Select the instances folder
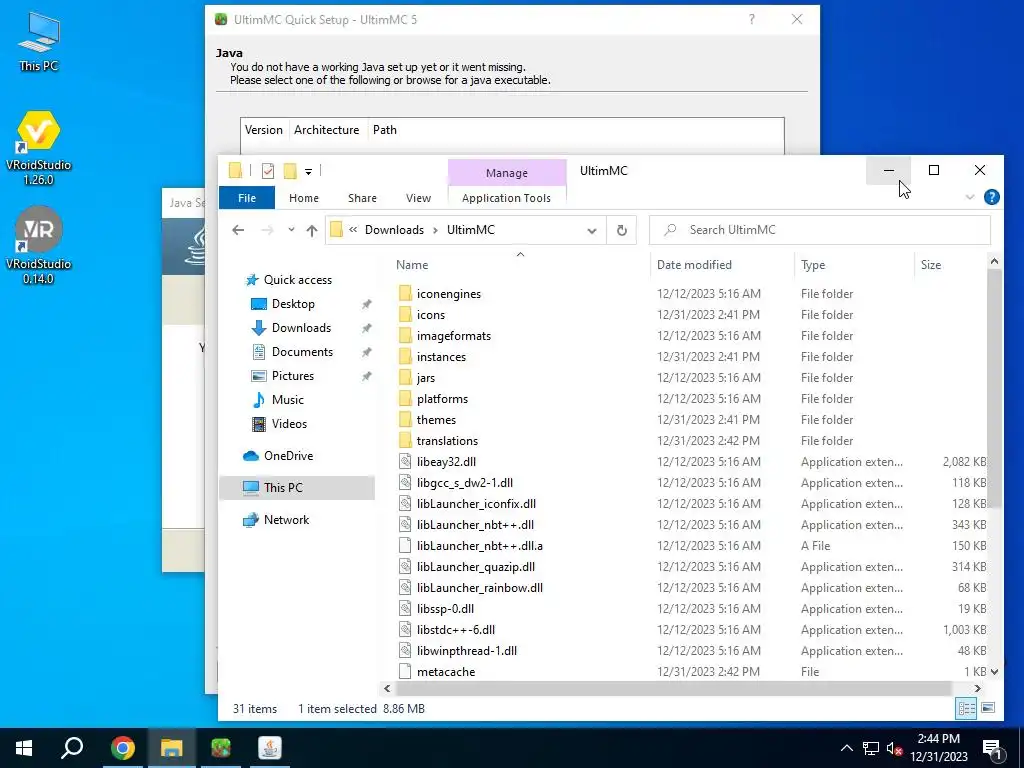This screenshot has height=768, width=1024. (441, 357)
